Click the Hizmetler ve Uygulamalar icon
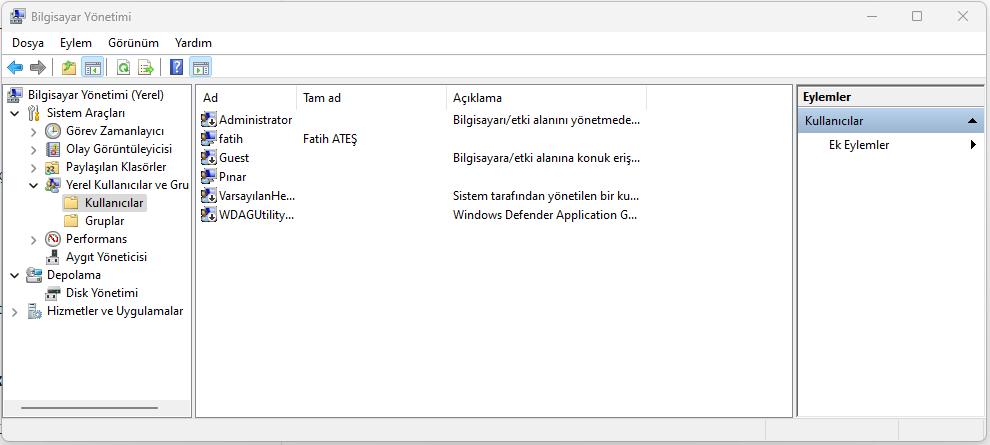 click(34, 311)
